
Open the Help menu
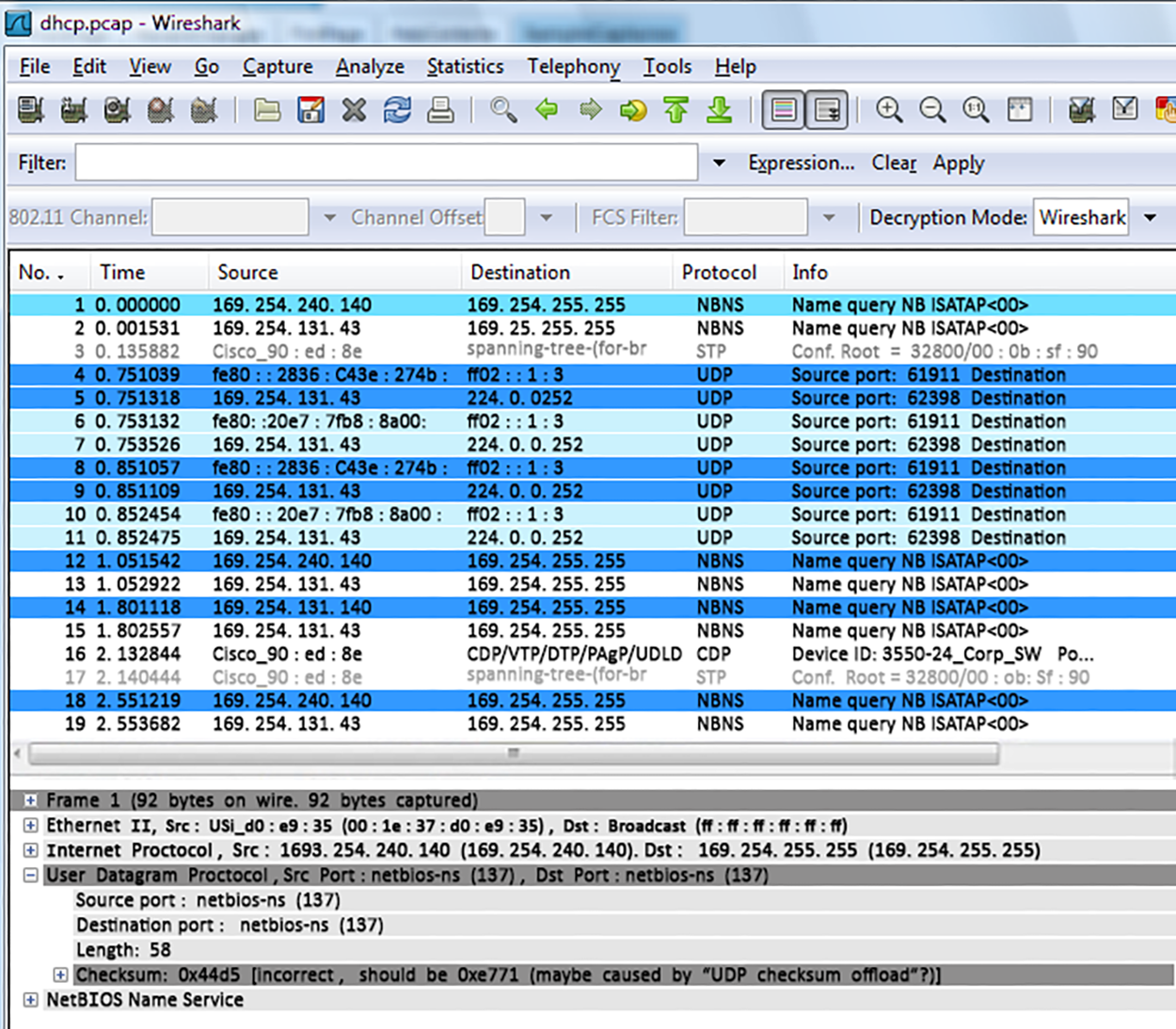[x=735, y=67]
